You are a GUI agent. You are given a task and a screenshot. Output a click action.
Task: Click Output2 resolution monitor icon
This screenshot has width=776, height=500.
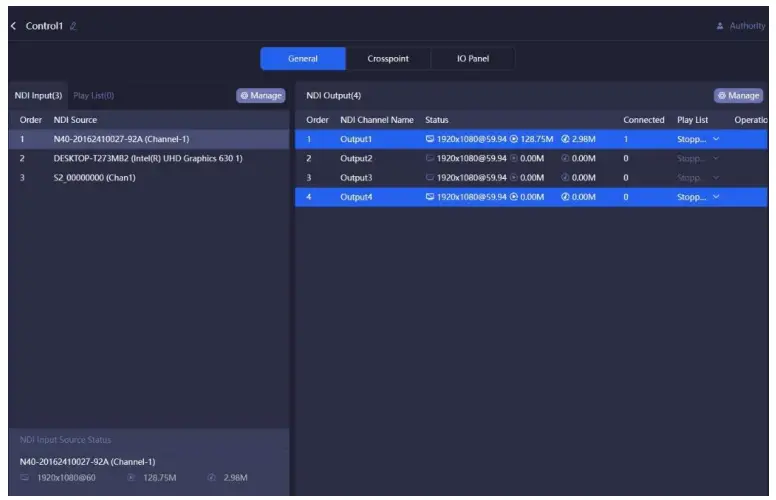pos(430,158)
